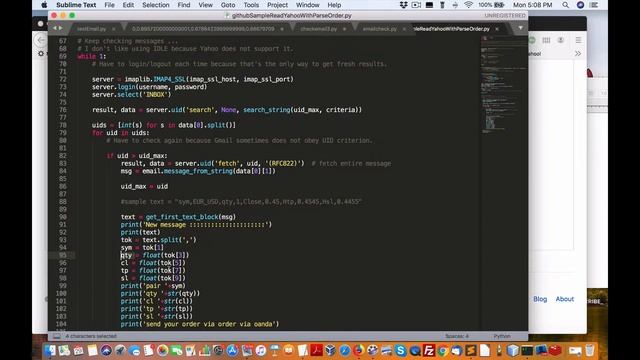
Task: Click the battery status indicator
Action: pos(491,5)
